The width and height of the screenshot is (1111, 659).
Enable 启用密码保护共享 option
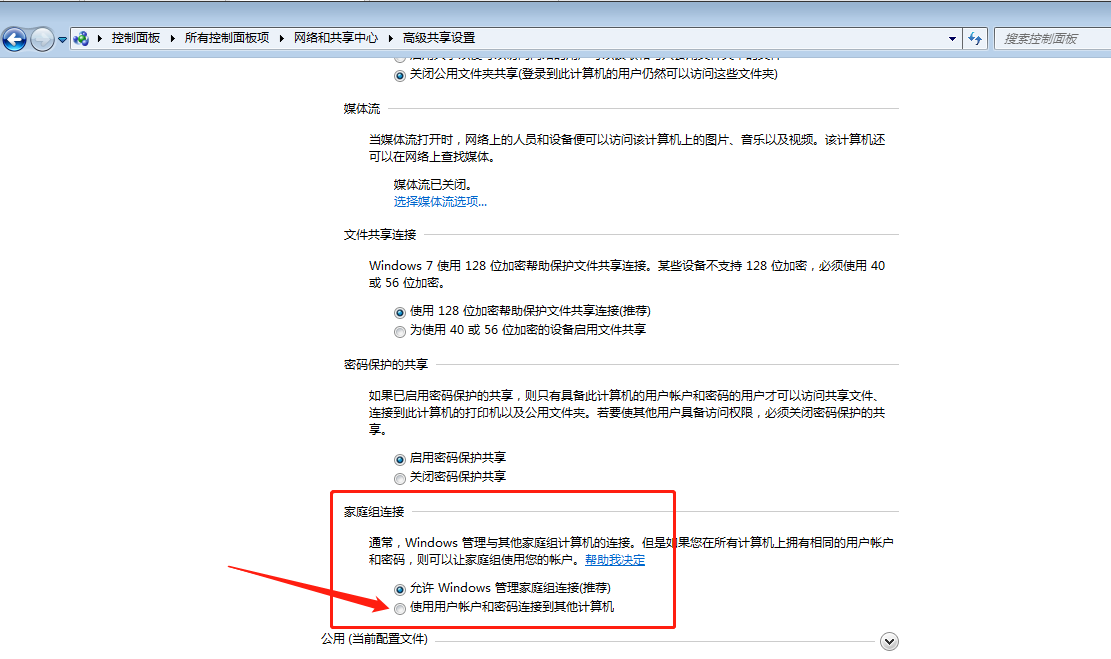pos(399,458)
